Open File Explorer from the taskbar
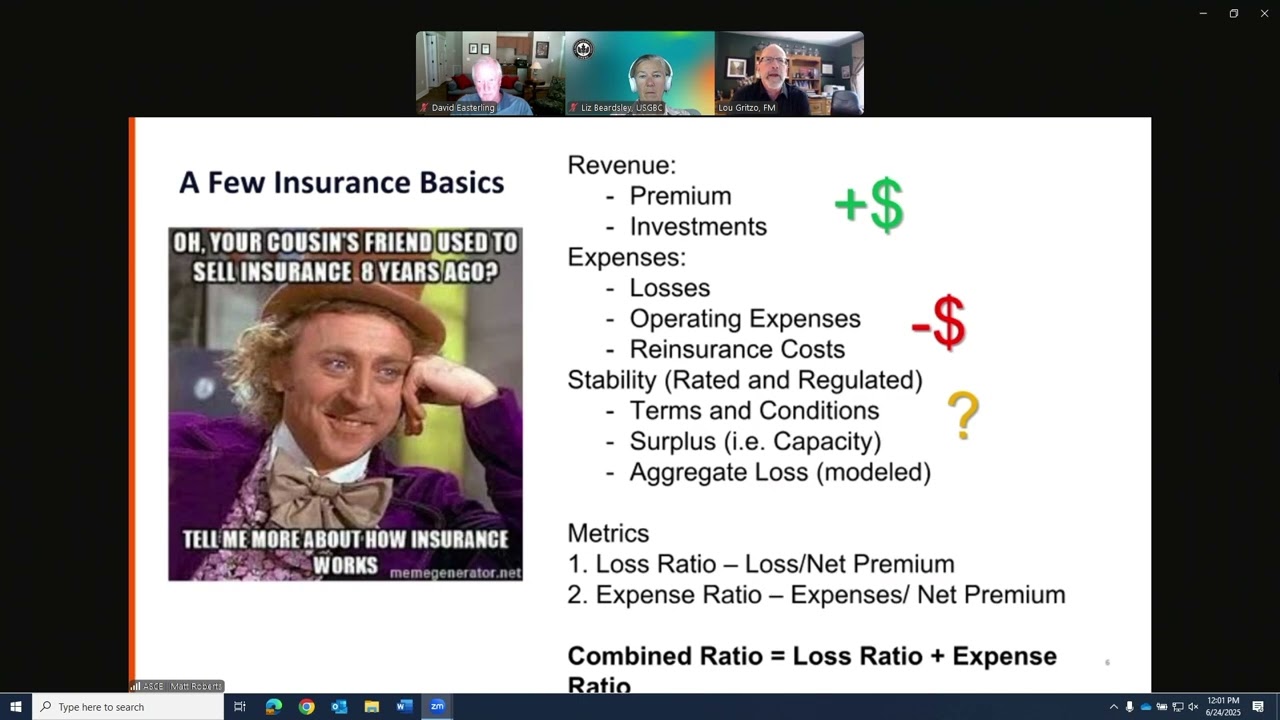Image resolution: width=1280 pixels, height=720 pixels. [x=371, y=707]
